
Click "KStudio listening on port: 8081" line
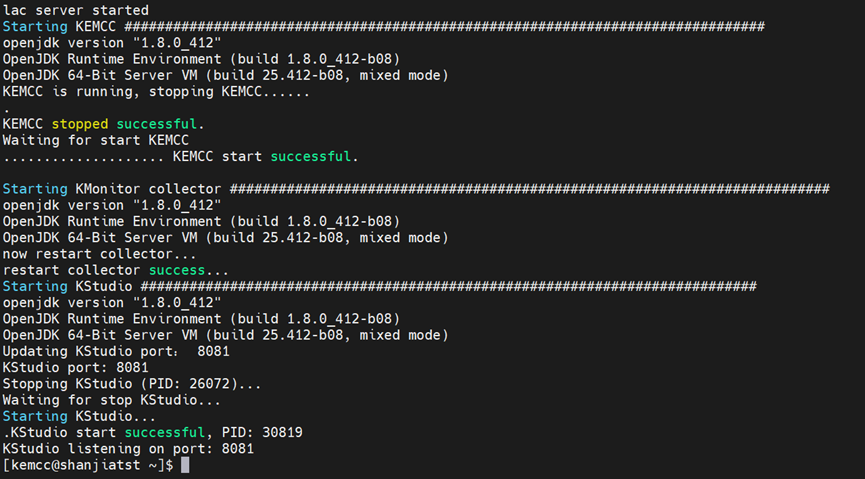(x=128, y=449)
